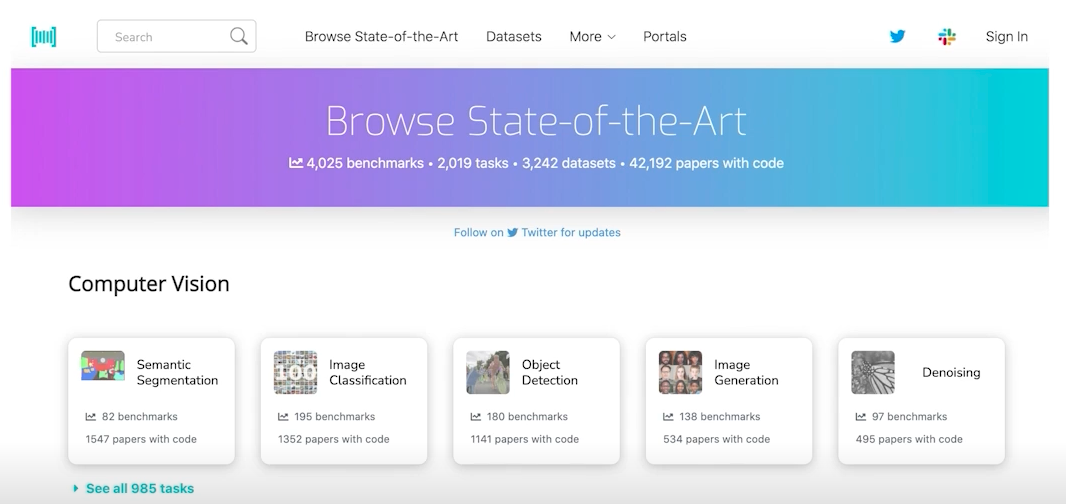Click the Sign In link

pos(1006,37)
